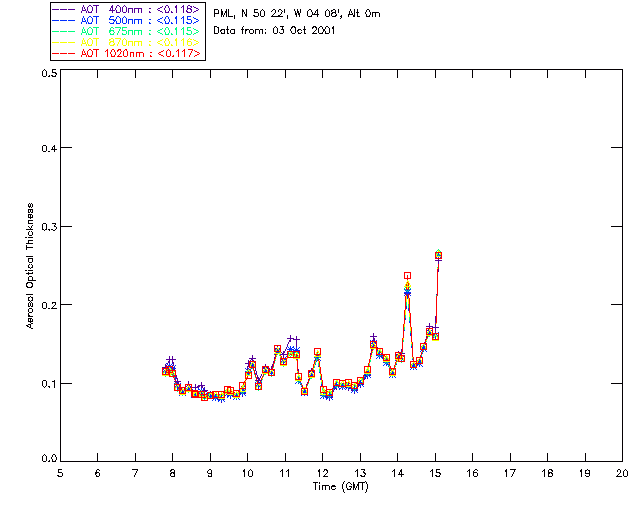Click the Data from 03 Oct 2001 text
640x512 pixels.
(x=274, y=31)
